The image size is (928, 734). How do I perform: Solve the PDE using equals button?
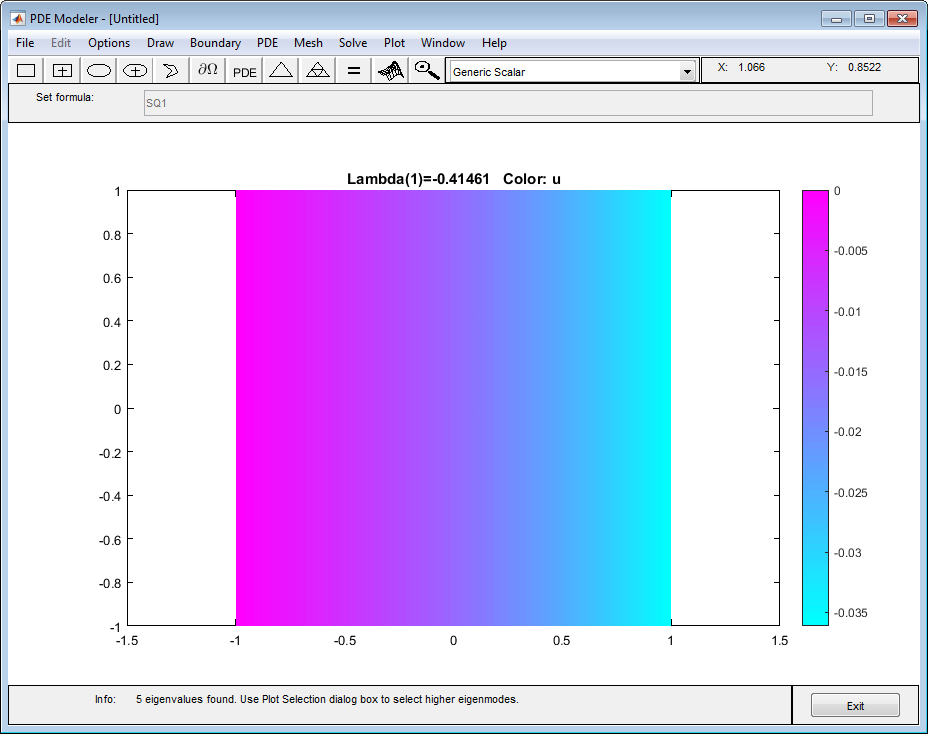tap(354, 71)
